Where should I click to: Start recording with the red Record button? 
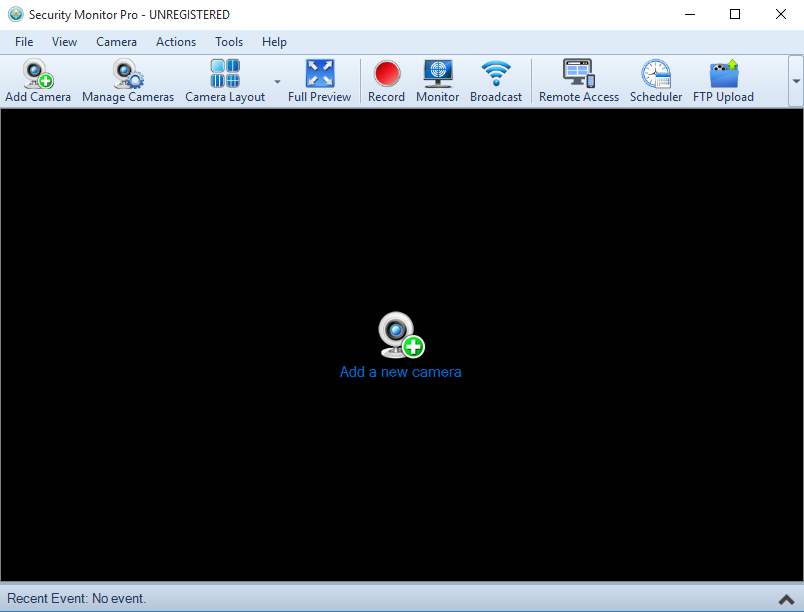click(386, 81)
